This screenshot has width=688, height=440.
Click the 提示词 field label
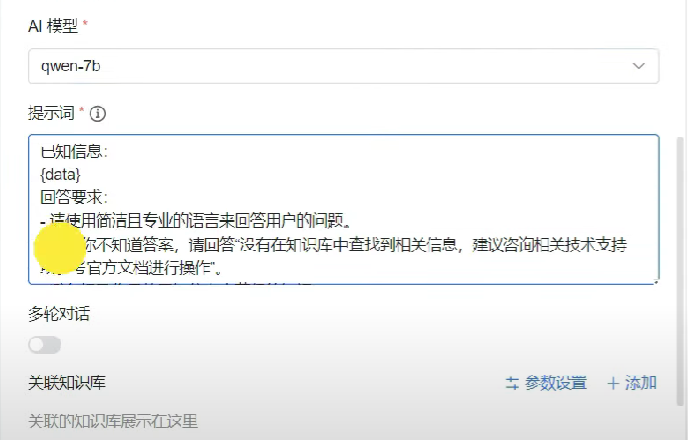coord(51,114)
